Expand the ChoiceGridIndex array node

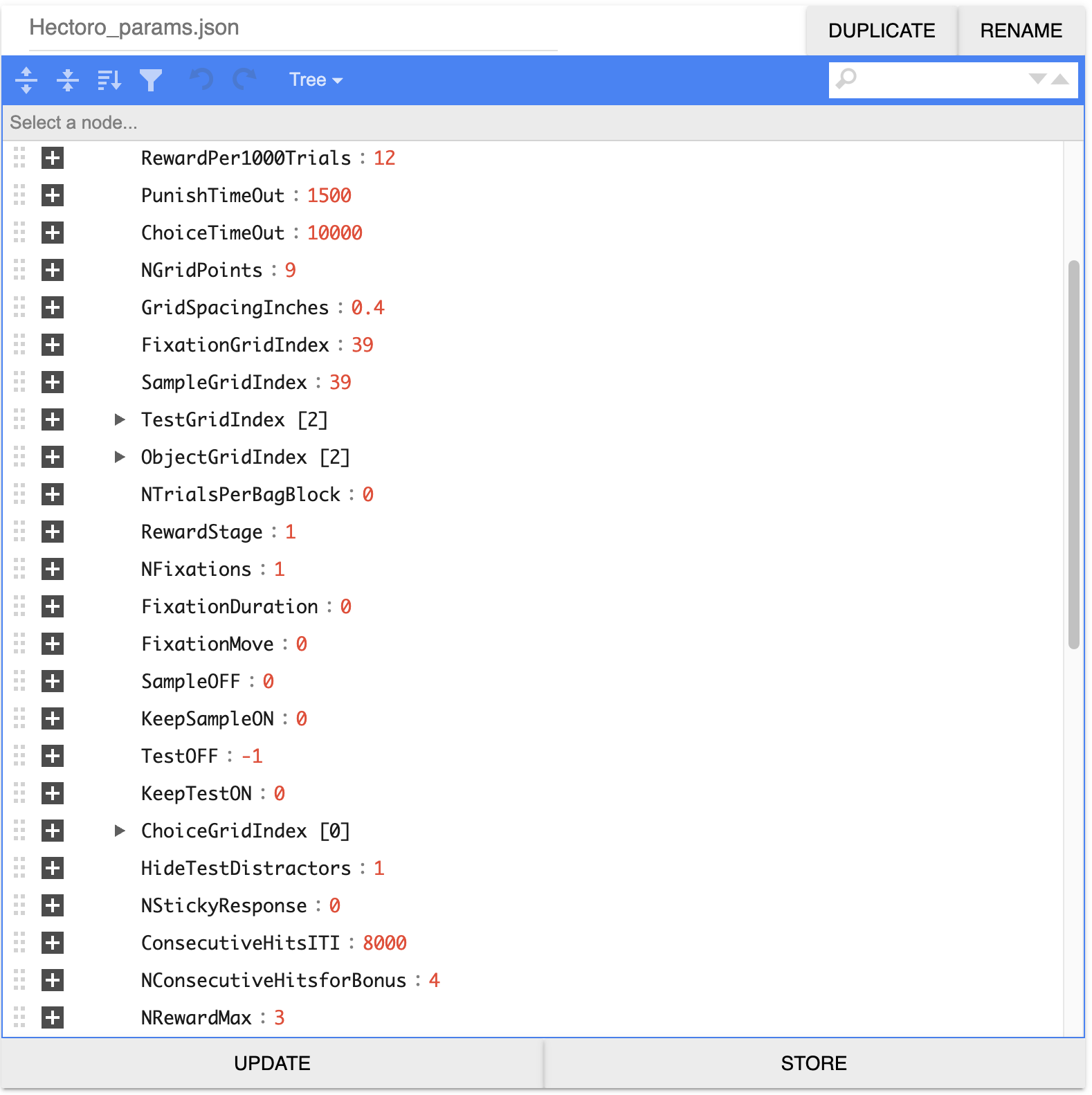pyautogui.click(x=120, y=831)
